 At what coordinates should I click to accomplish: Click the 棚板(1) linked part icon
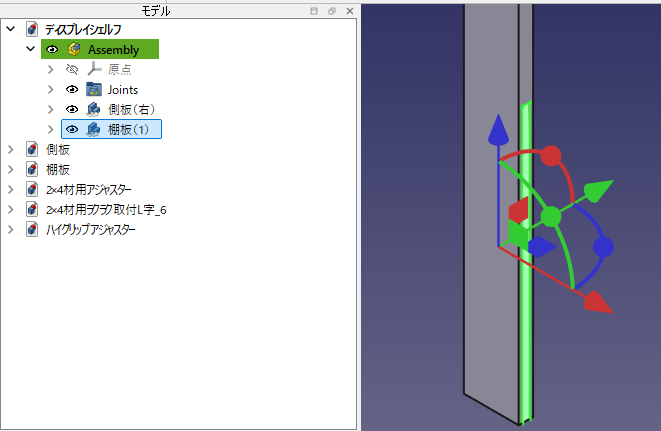[94, 129]
